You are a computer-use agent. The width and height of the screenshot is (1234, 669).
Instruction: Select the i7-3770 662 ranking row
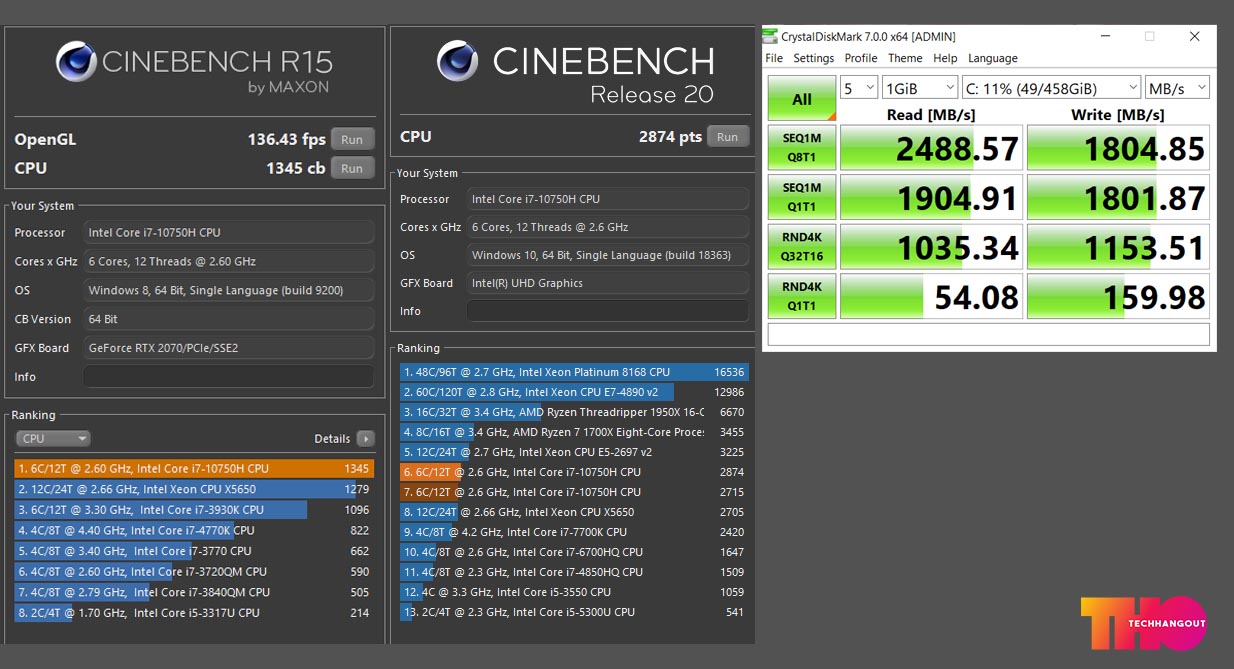pyautogui.click(x=194, y=551)
